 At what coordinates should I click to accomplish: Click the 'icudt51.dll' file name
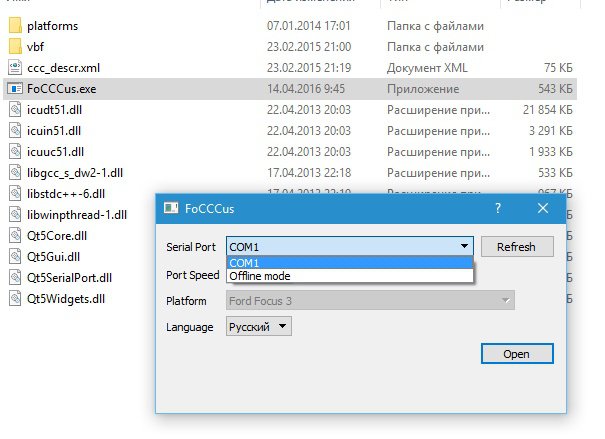coord(54,110)
